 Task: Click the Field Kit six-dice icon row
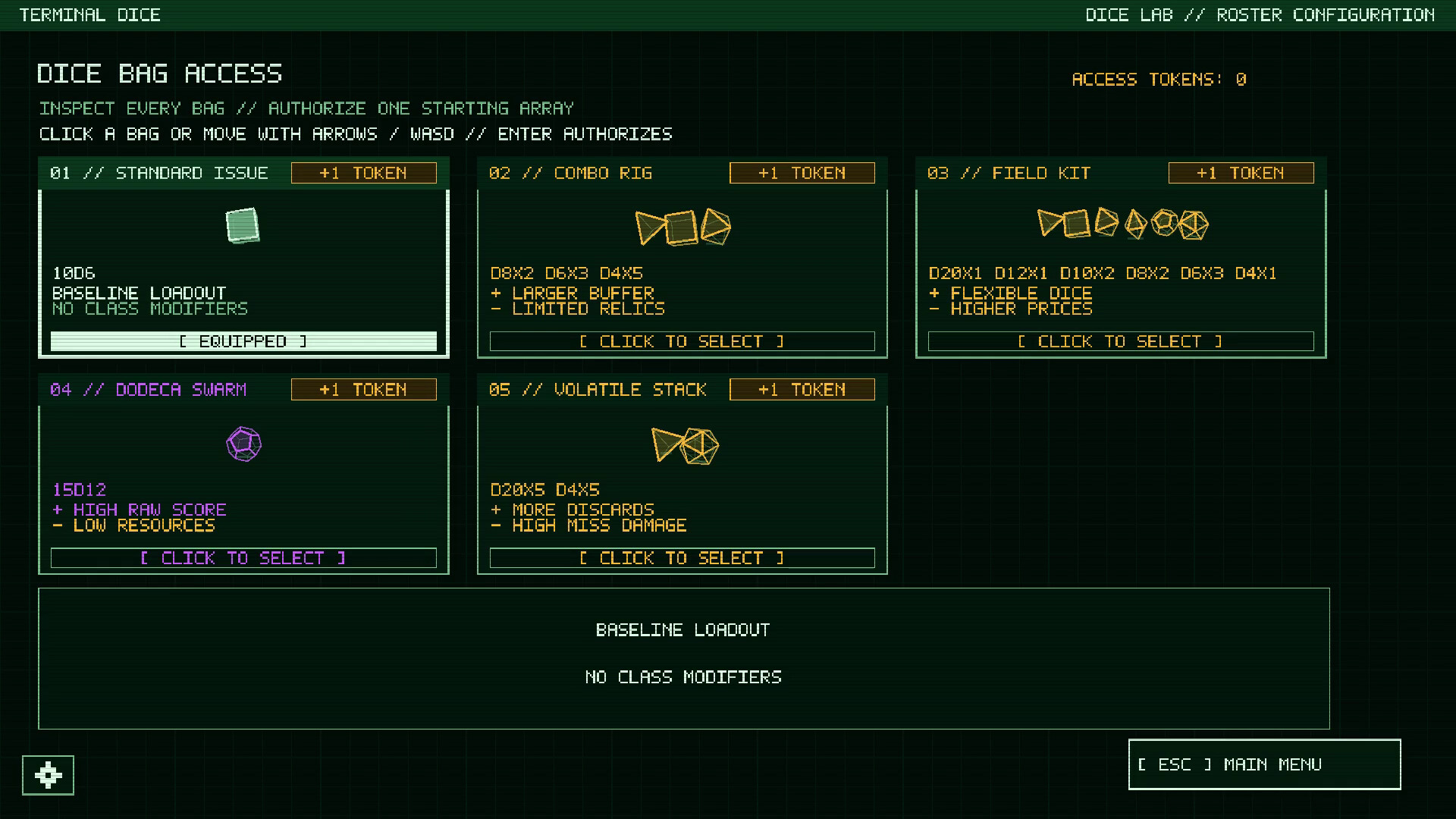1122,224
